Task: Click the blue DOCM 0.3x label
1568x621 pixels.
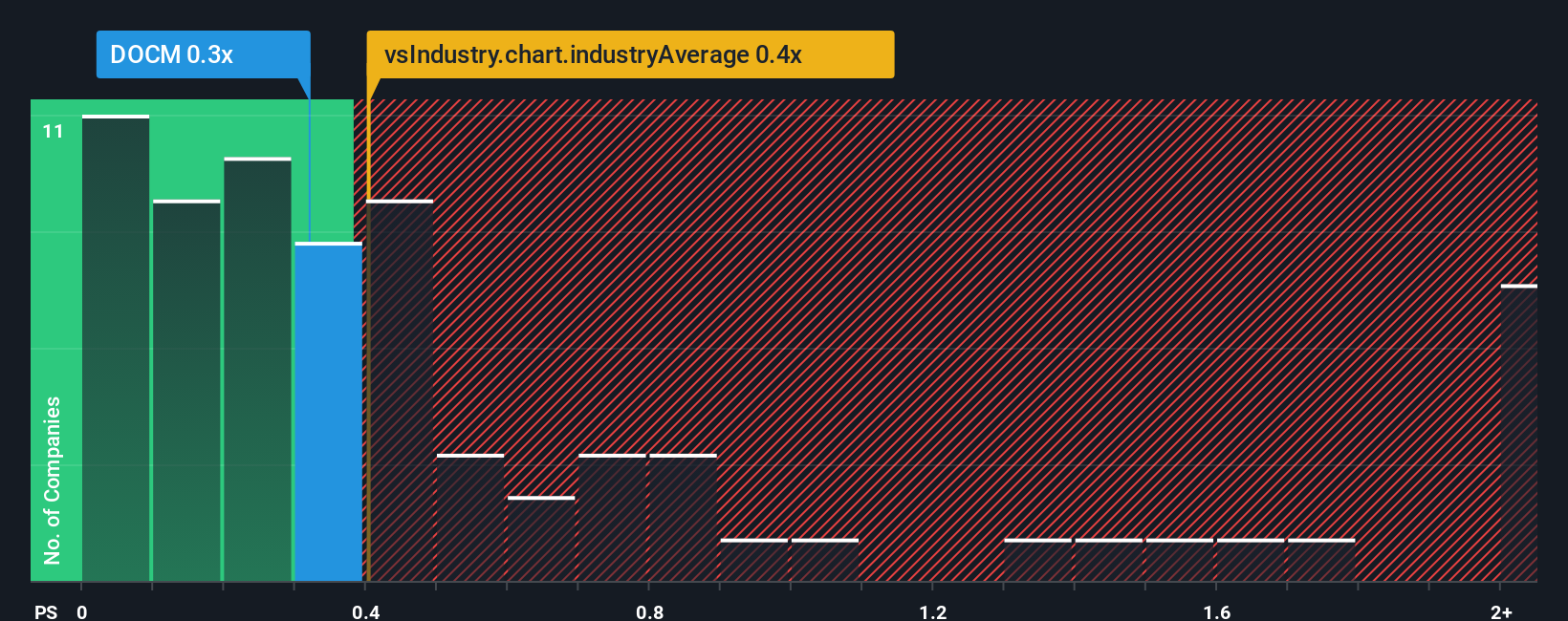Action: tap(203, 54)
